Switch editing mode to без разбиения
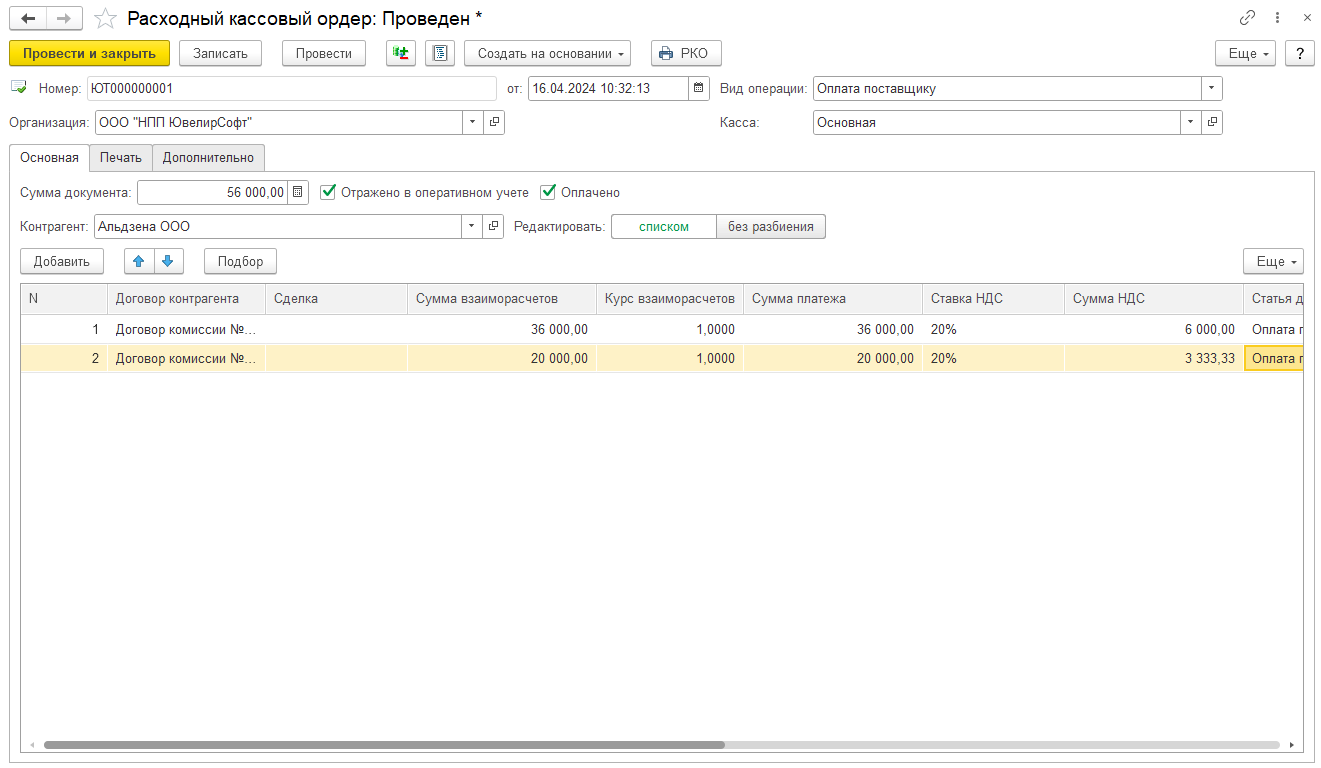This screenshot has width=1321, height=768. tap(771, 226)
